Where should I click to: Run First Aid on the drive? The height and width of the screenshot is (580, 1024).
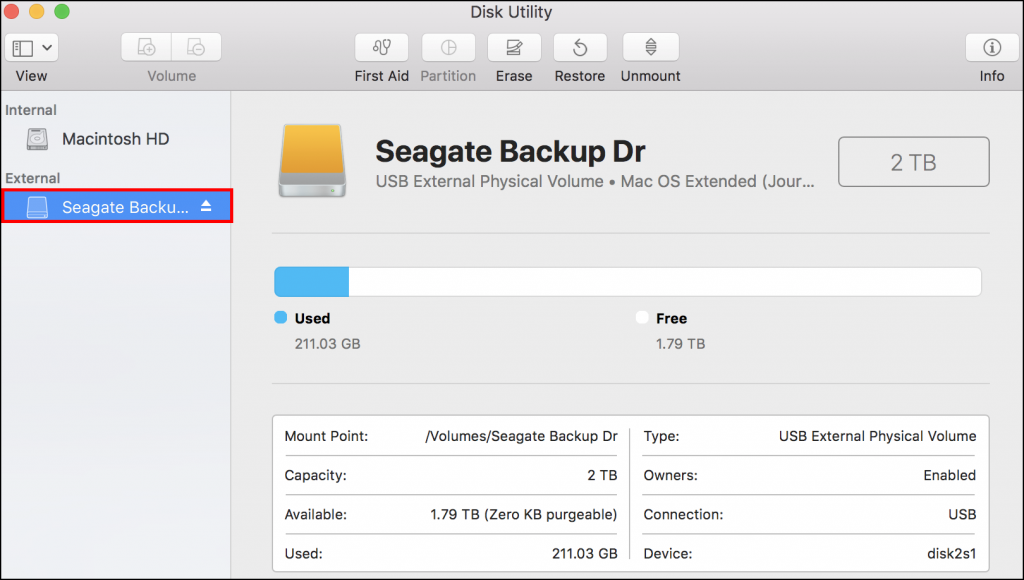pos(381,47)
